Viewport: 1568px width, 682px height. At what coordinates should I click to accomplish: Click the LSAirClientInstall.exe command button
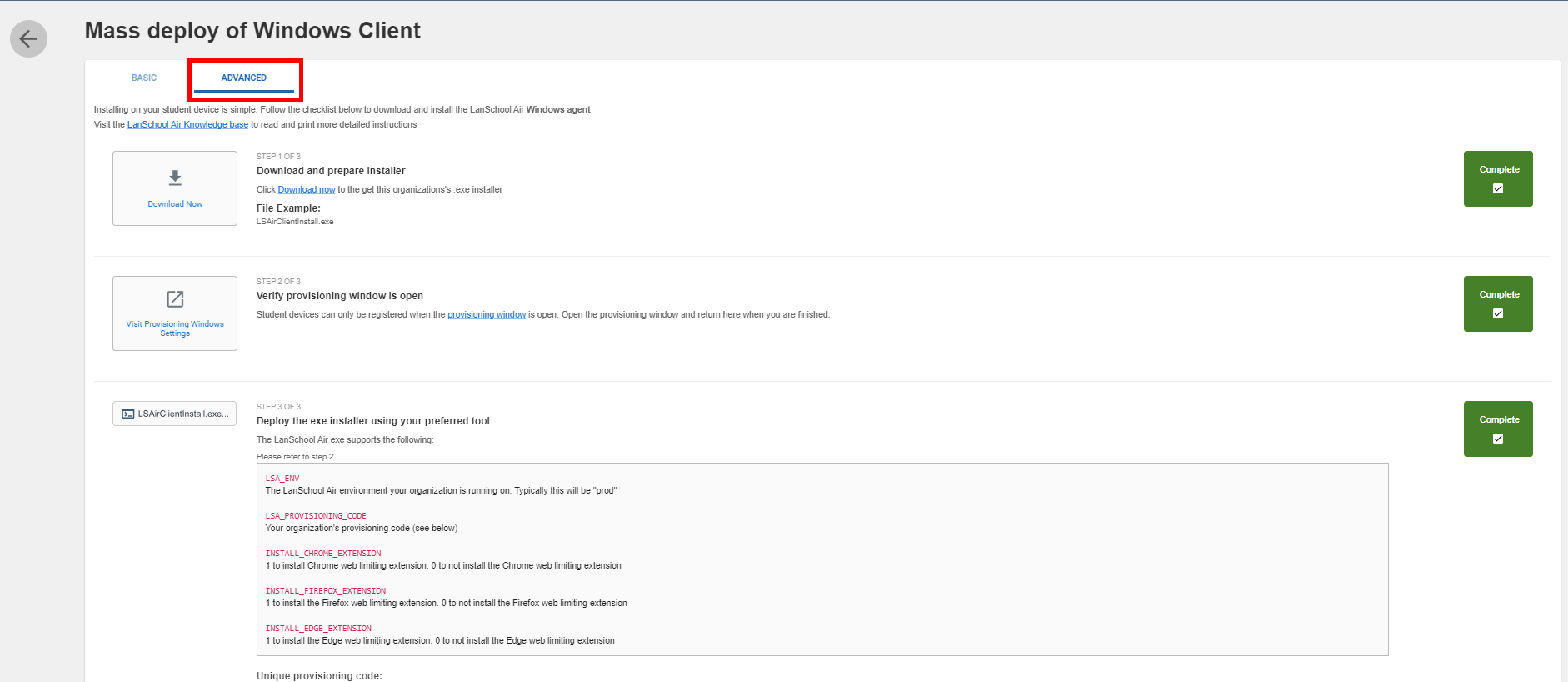175,414
